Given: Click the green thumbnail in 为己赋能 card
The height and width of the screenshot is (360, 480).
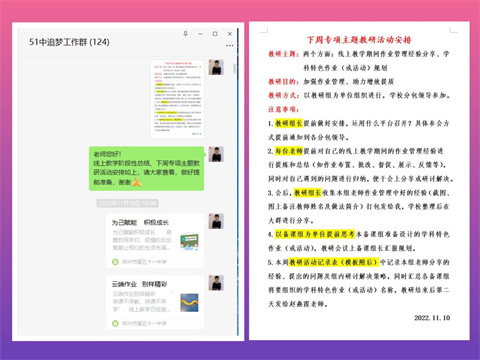Looking at the screenshot, I should pyautogui.click(x=189, y=241).
